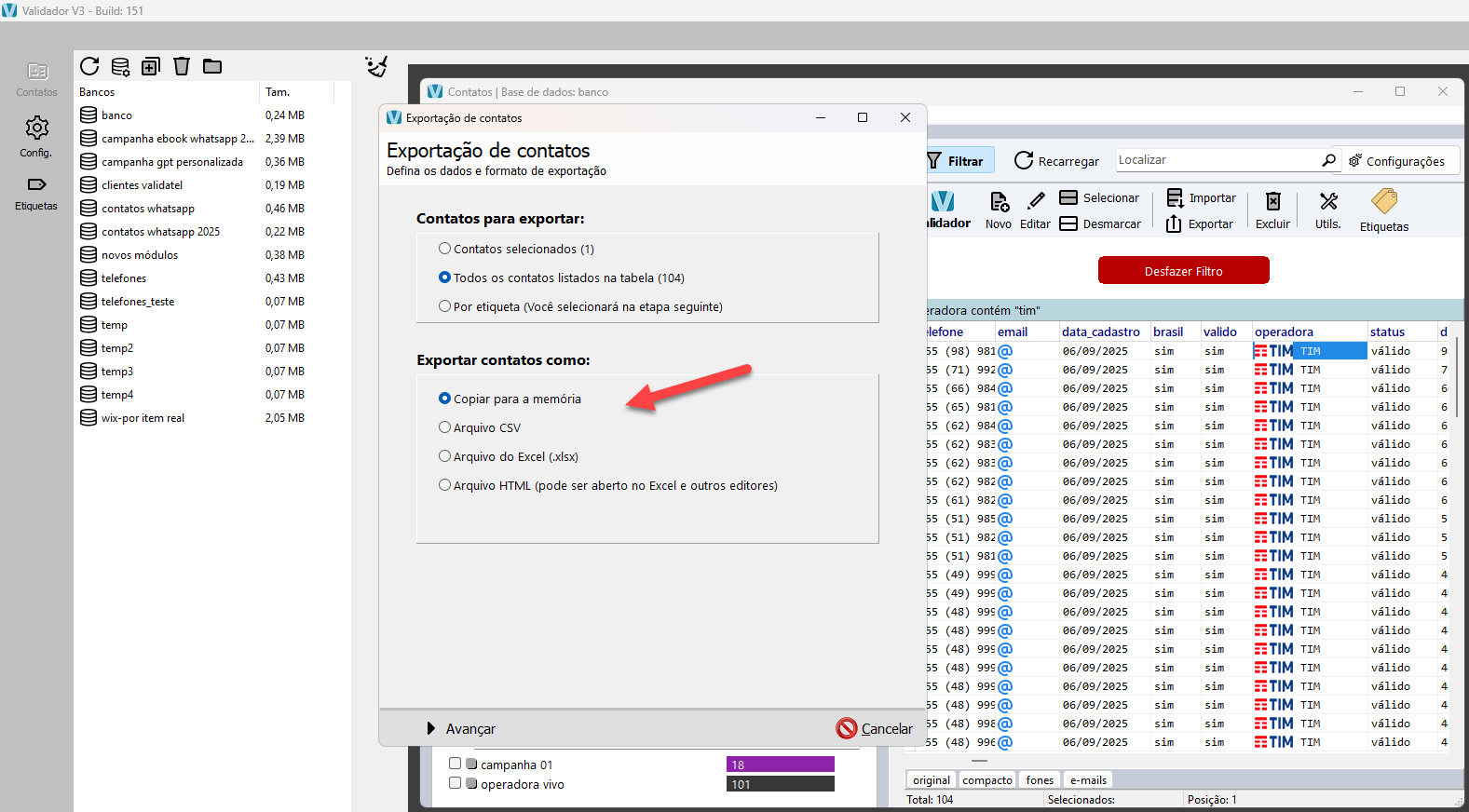Switch to the 'e-mails' tab

coord(1087,780)
